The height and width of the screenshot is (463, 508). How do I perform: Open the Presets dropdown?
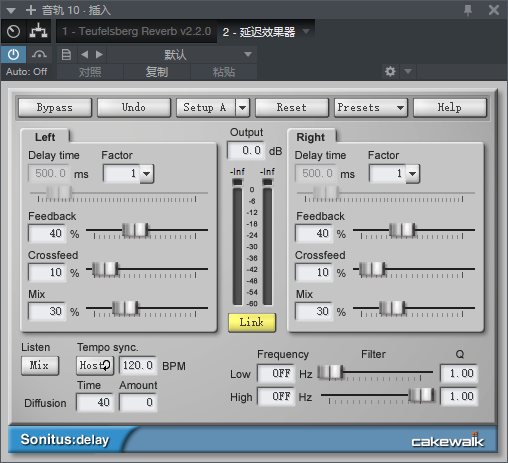371,108
